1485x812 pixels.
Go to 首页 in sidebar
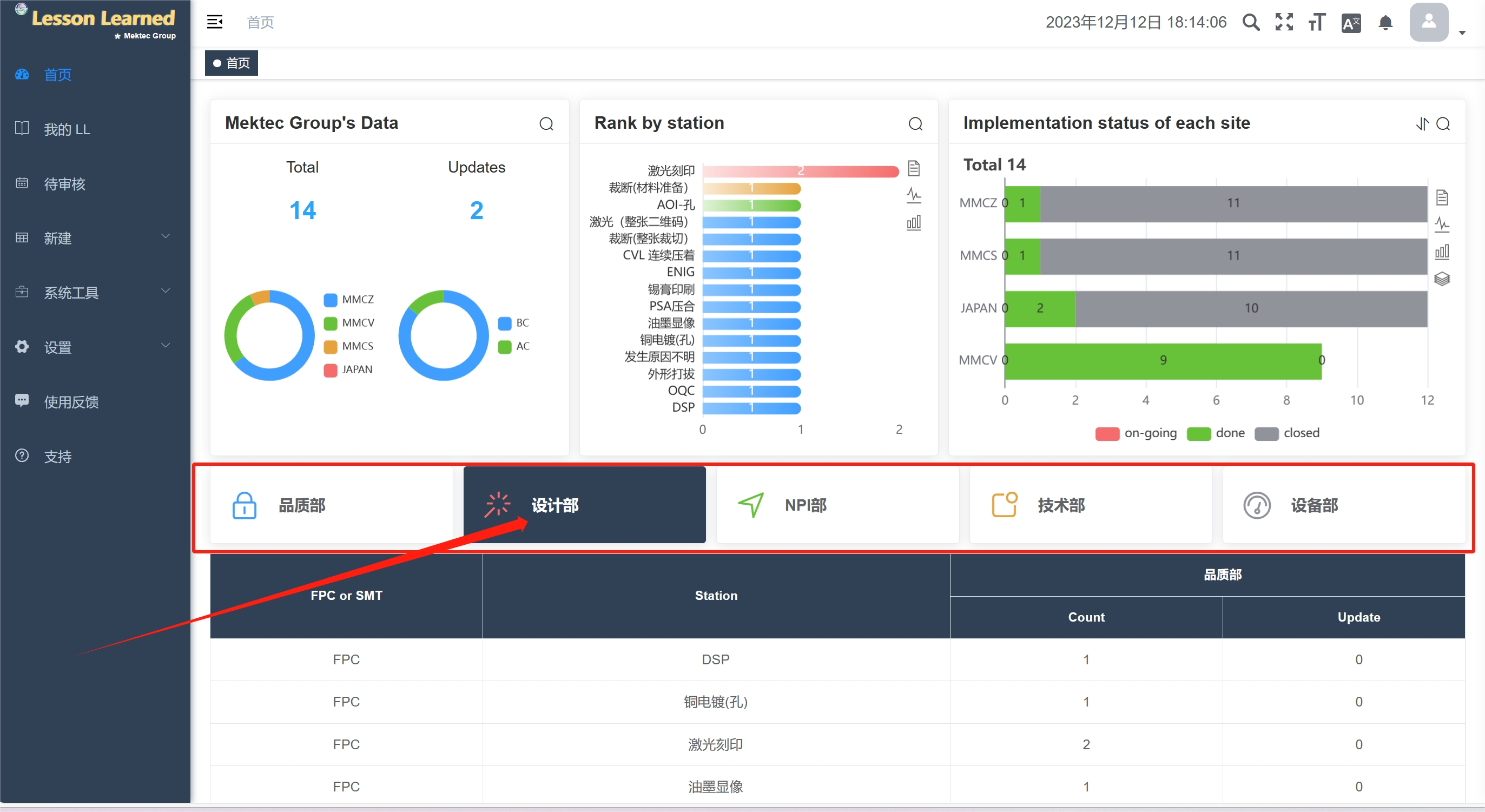95,74
